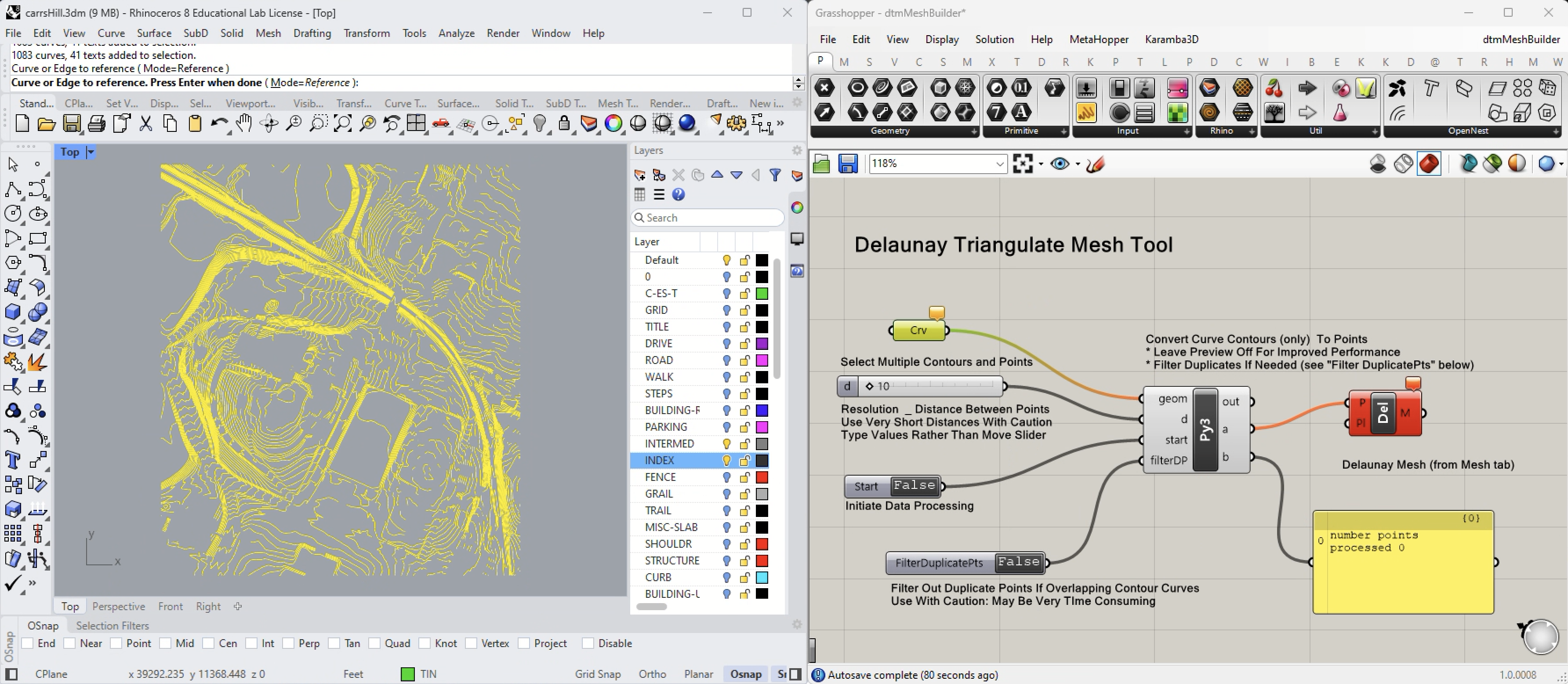
Task: Click the color wheel icon in Rhino toolbar
Action: (x=613, y=124)
